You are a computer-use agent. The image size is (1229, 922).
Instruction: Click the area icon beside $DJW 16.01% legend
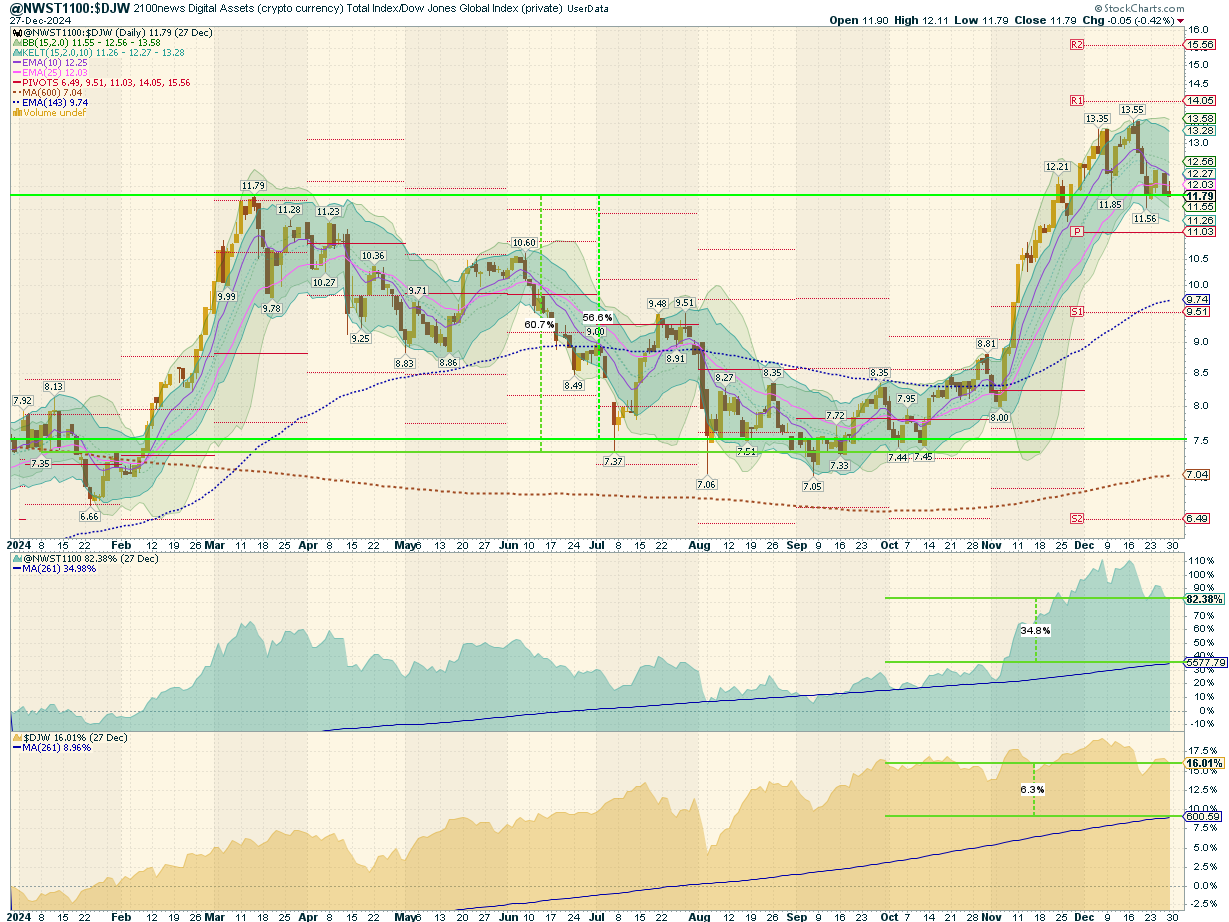15,737
